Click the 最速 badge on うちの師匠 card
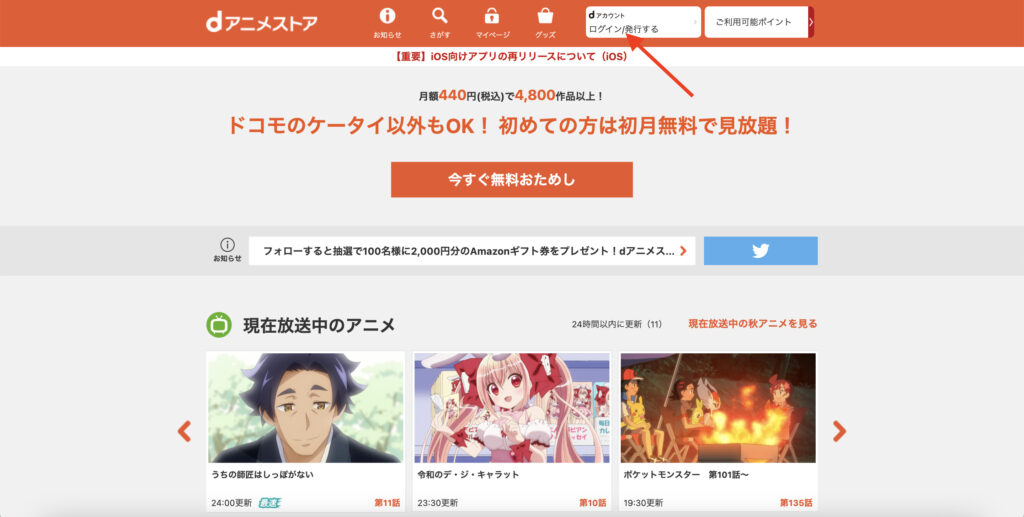The image size is (1024, 517). click(x=269, y=503)
